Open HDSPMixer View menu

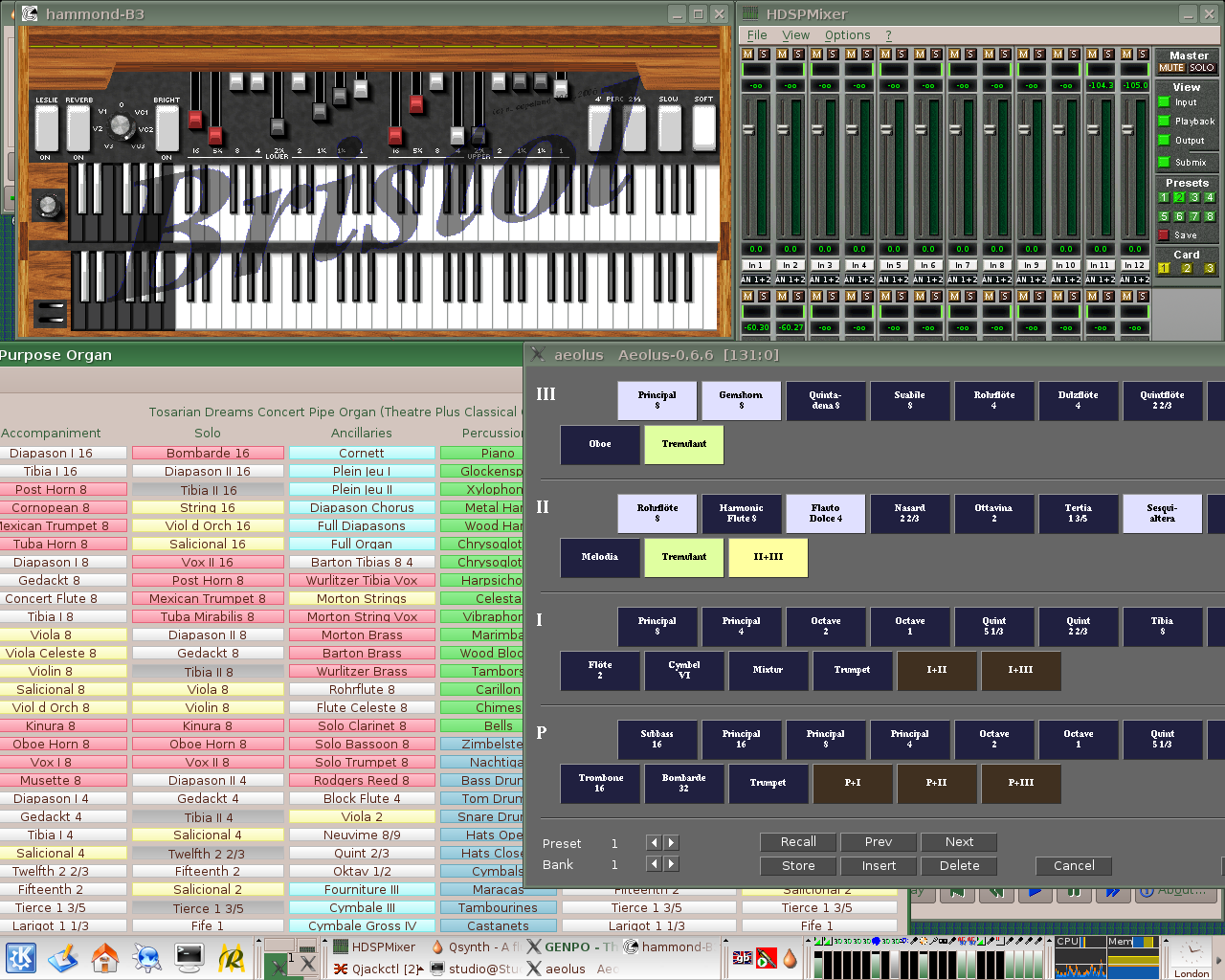coord(795,34)
